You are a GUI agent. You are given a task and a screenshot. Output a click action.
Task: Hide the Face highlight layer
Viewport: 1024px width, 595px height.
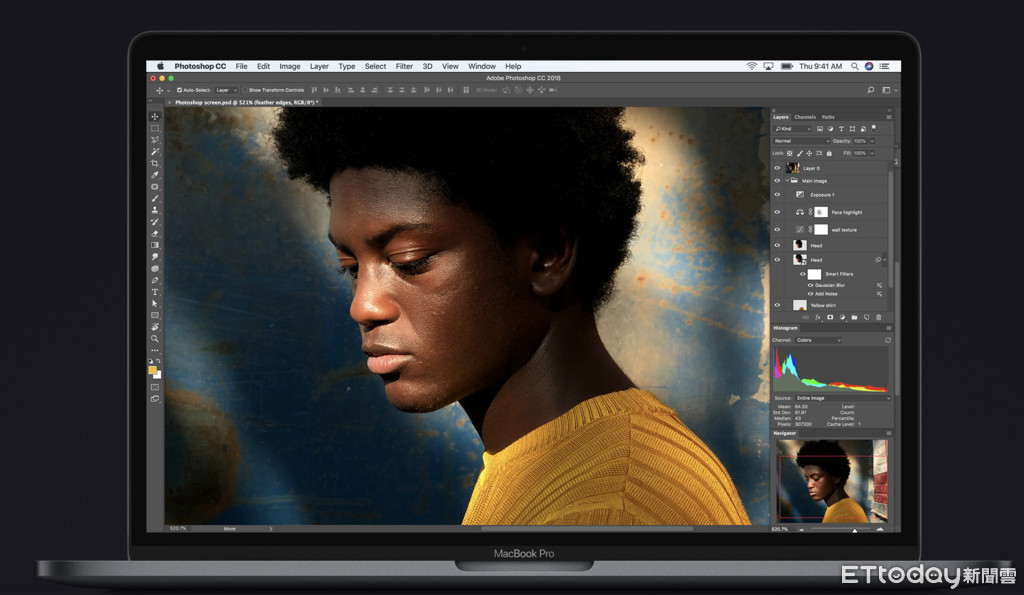pyautogui.click(x=777, y=212)
